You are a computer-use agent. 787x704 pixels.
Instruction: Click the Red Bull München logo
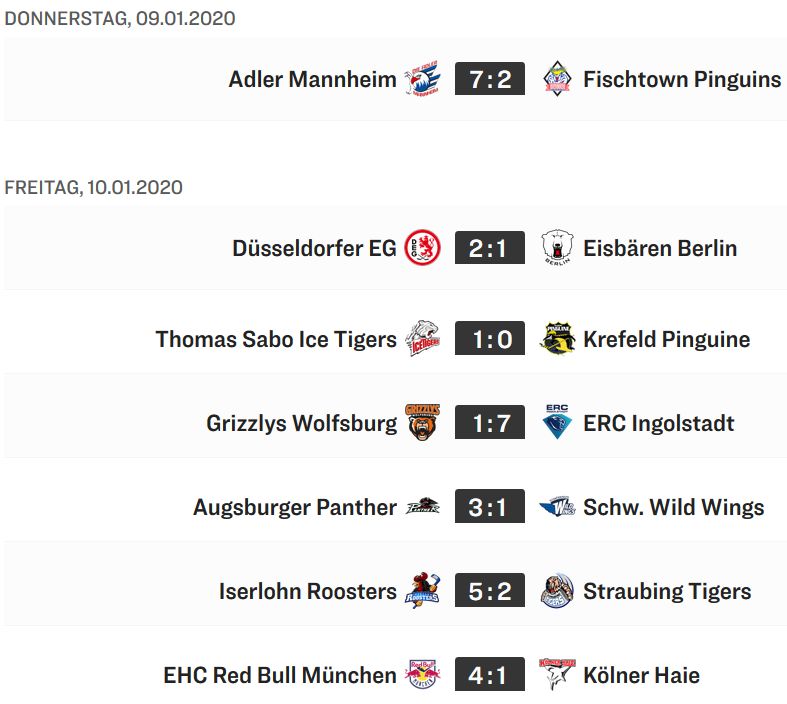coord(423,674)
